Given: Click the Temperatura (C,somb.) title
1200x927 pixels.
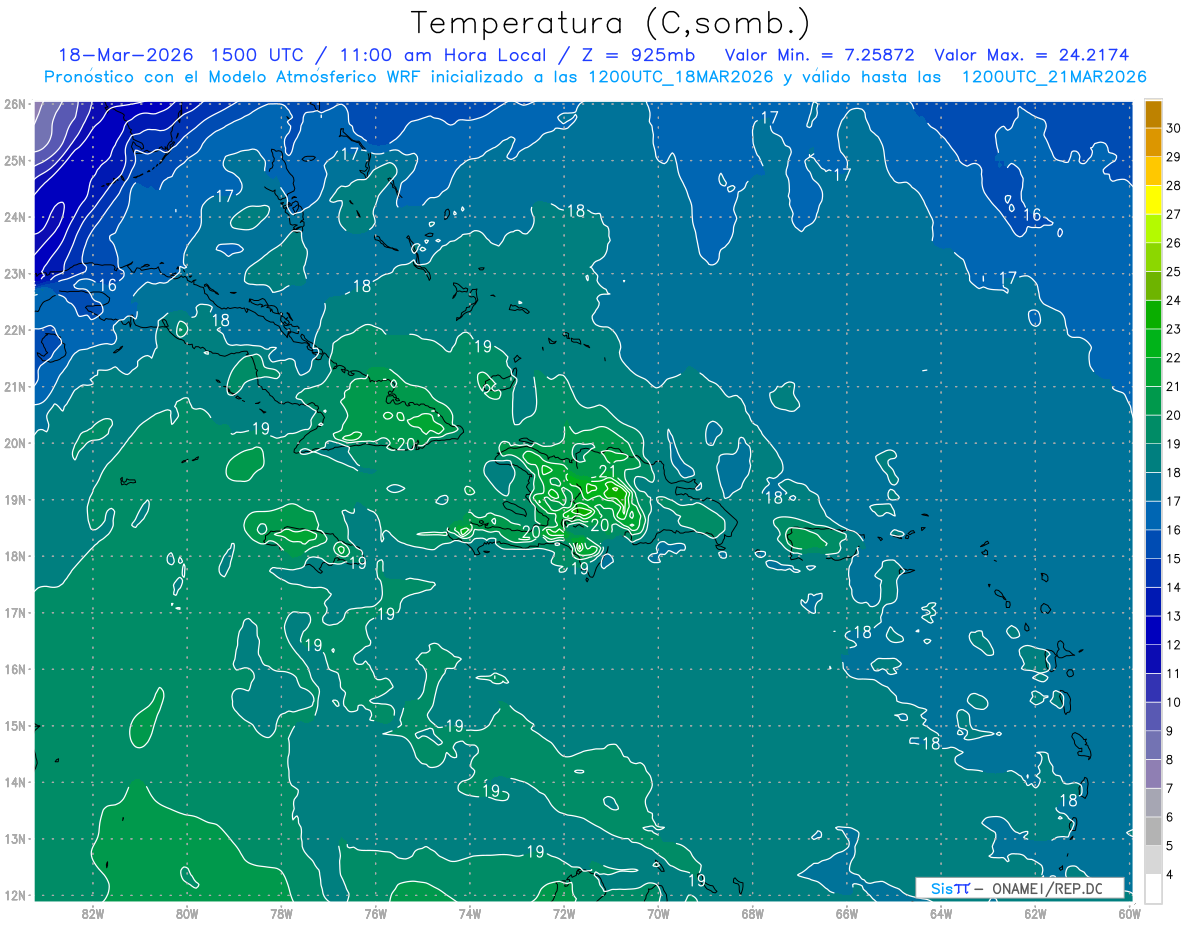Looking at the screenshot, I should (x=611, y=23).
